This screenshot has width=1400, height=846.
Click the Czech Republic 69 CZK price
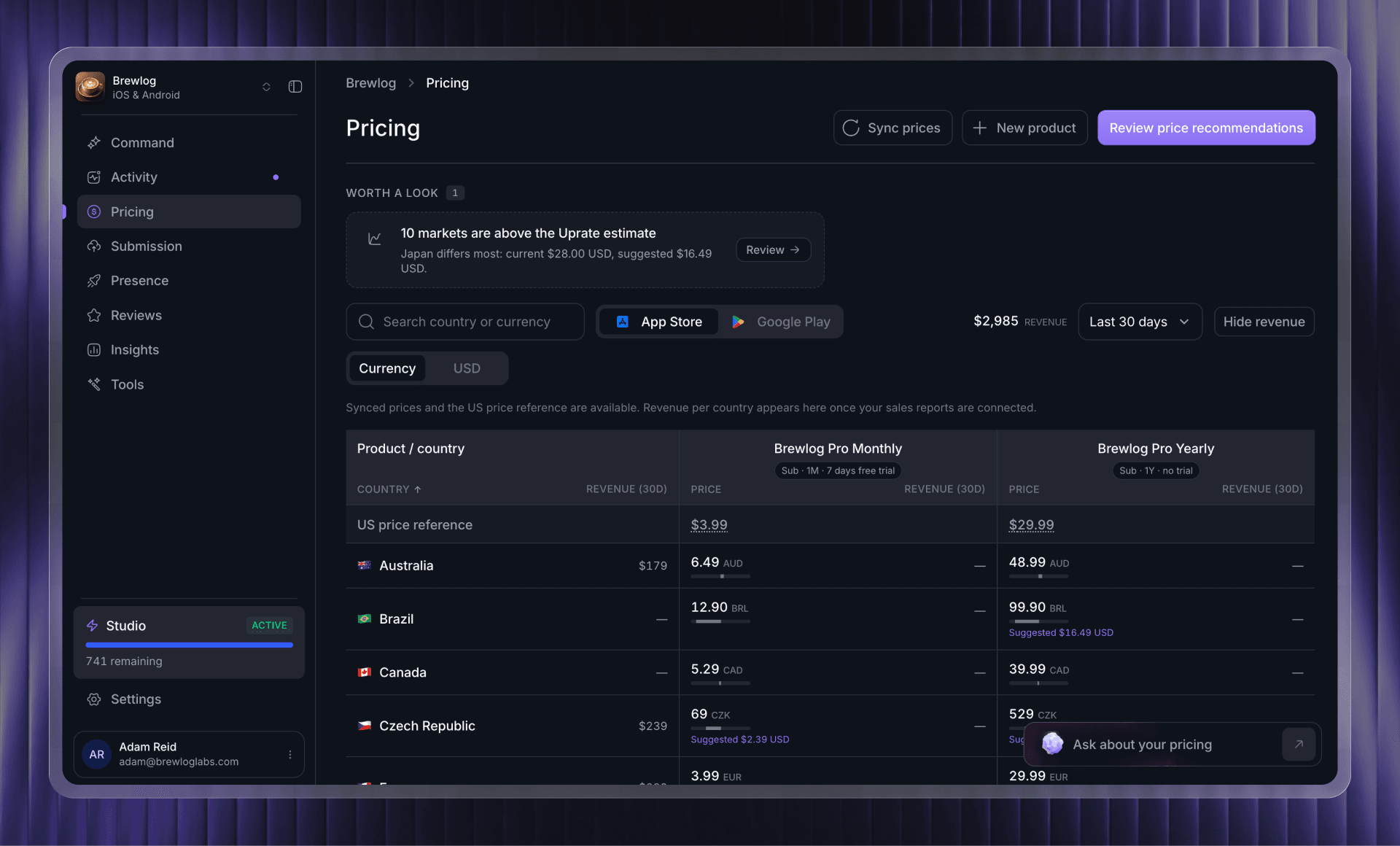[710, 714]
